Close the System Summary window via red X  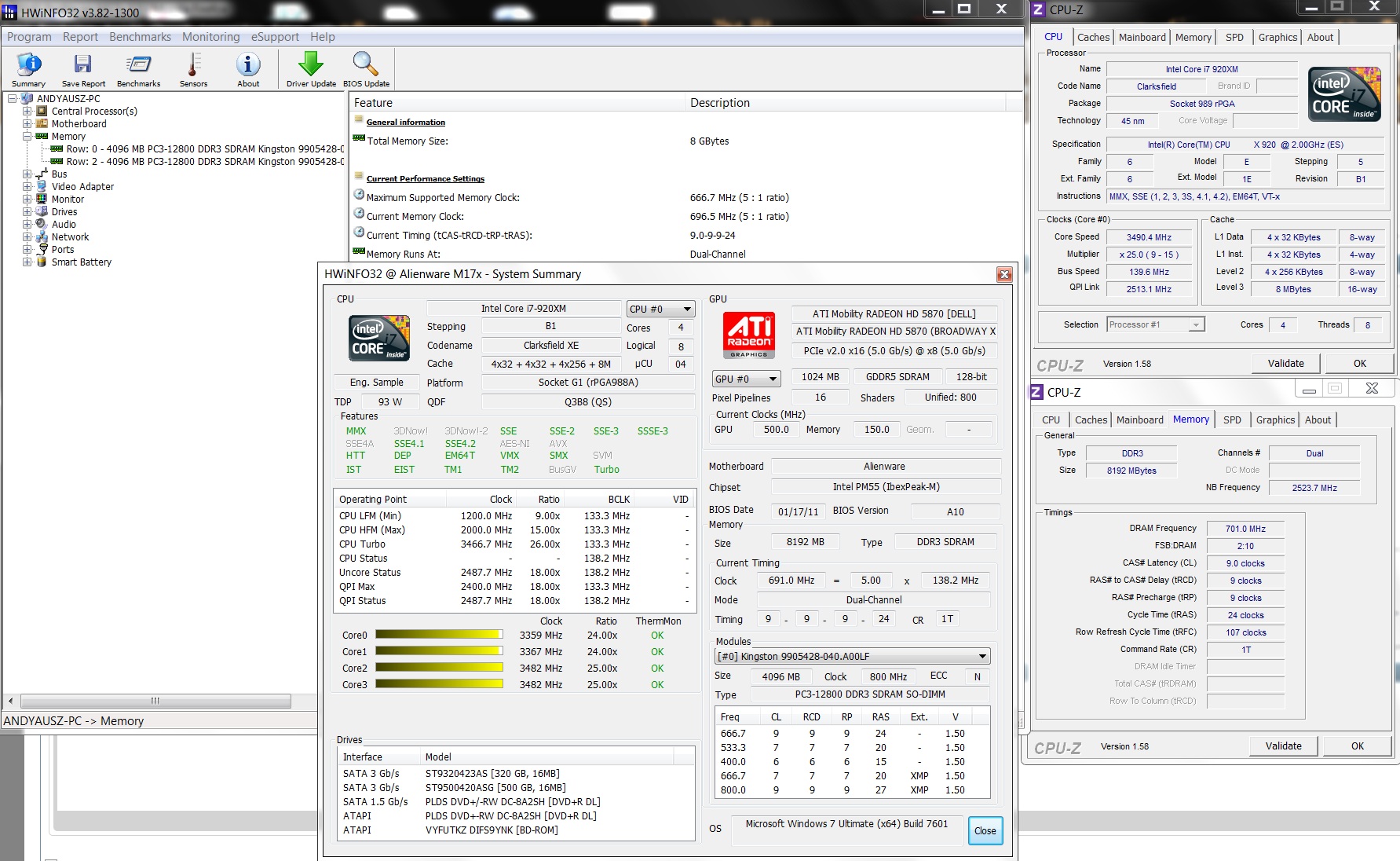(1004, 274)
